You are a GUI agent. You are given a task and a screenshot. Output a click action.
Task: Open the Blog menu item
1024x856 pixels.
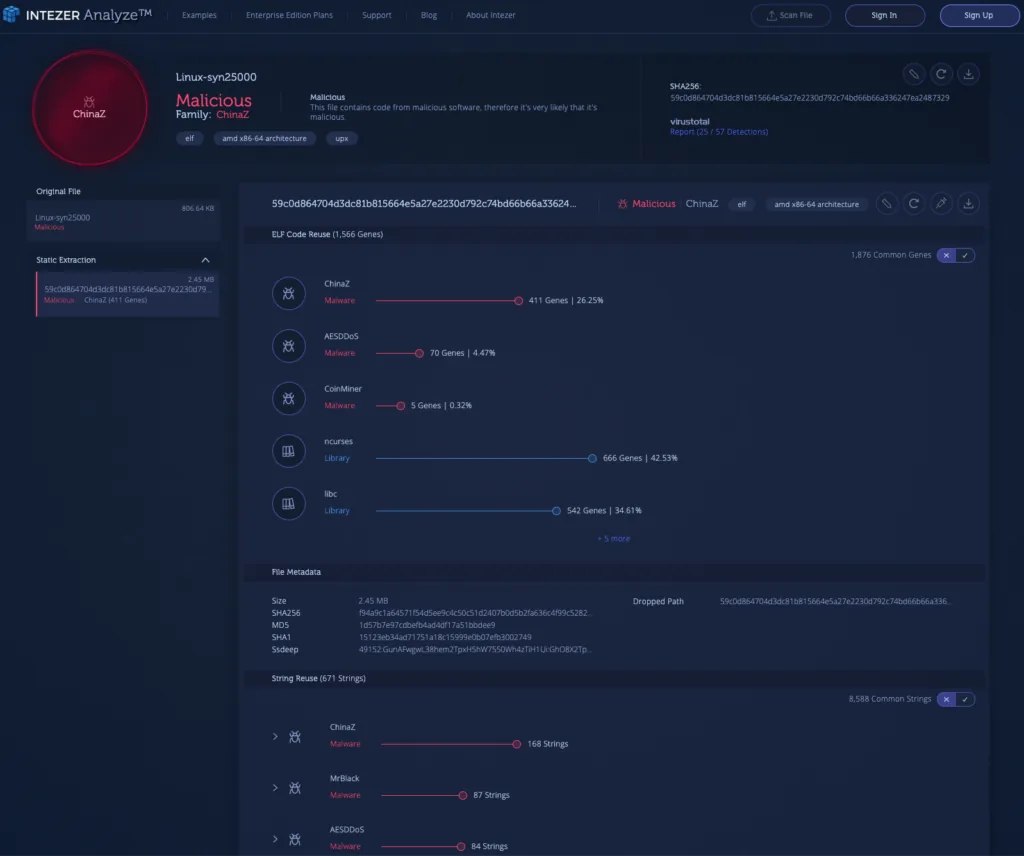(x=429, y=15)
